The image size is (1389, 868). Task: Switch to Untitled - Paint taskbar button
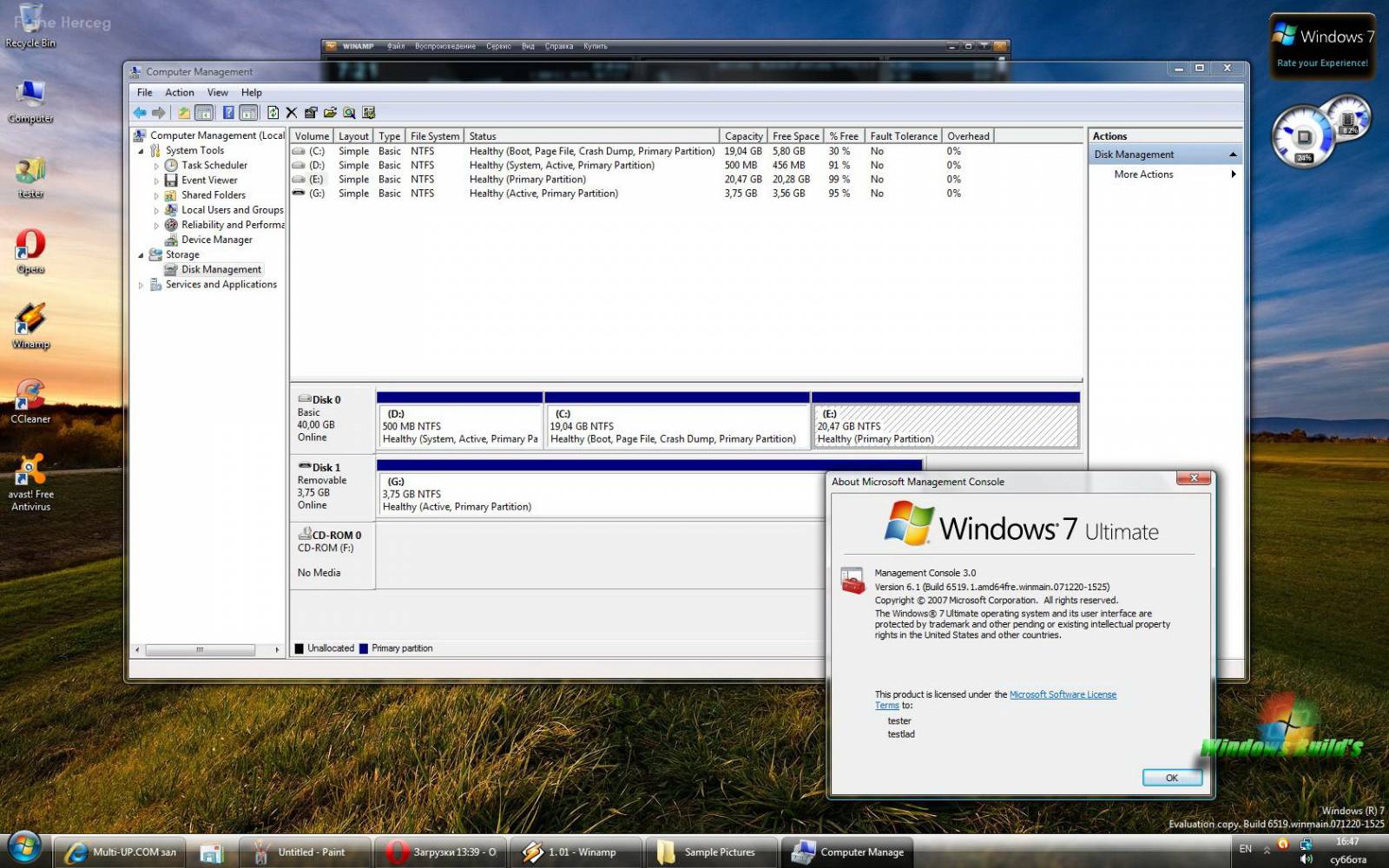pyautogui.click(x=306, y=852)
